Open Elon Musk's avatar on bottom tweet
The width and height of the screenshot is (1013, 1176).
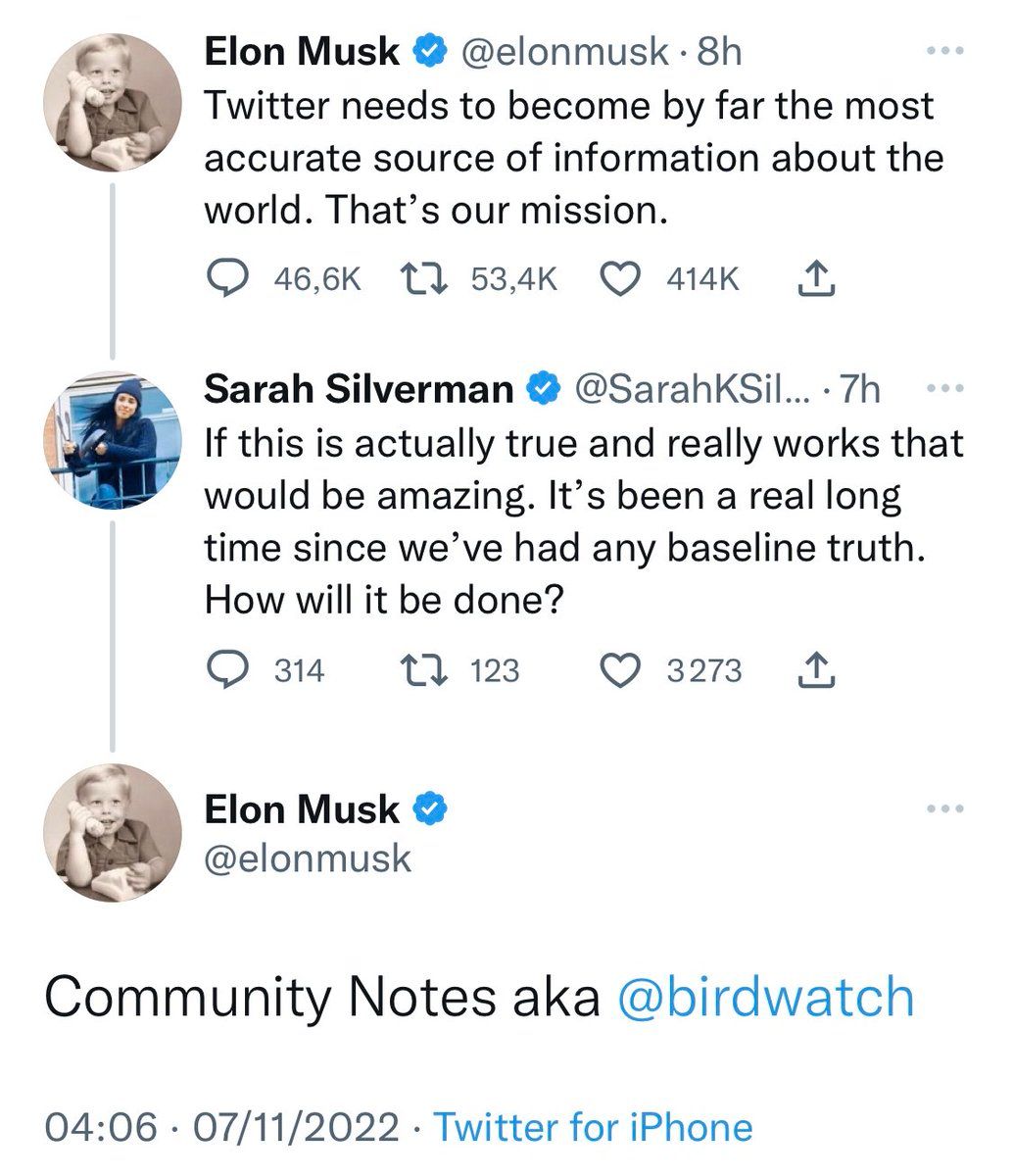click(x=113, y=833)
